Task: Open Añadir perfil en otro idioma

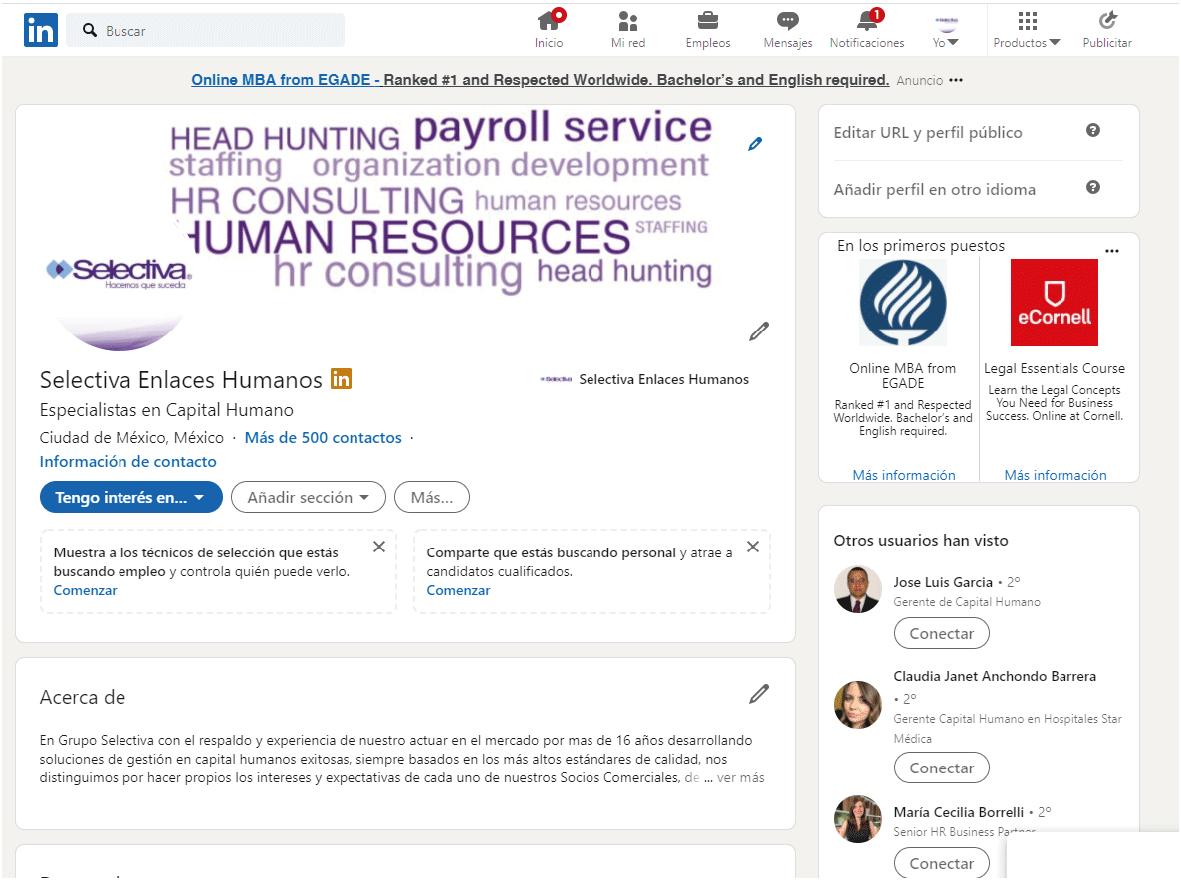Action: 935,190
